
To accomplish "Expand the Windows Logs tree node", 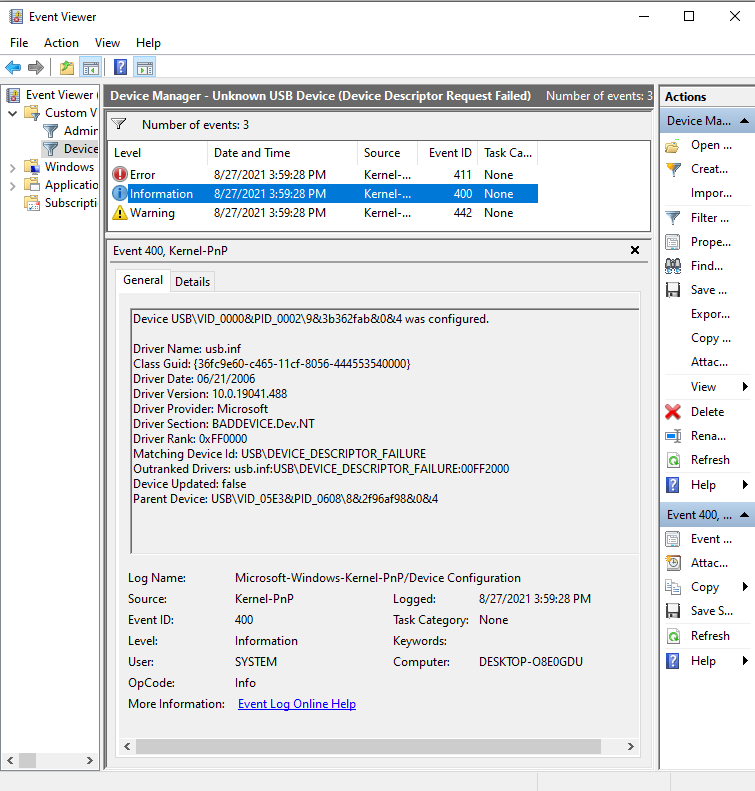I will click(x=13, y=167).
